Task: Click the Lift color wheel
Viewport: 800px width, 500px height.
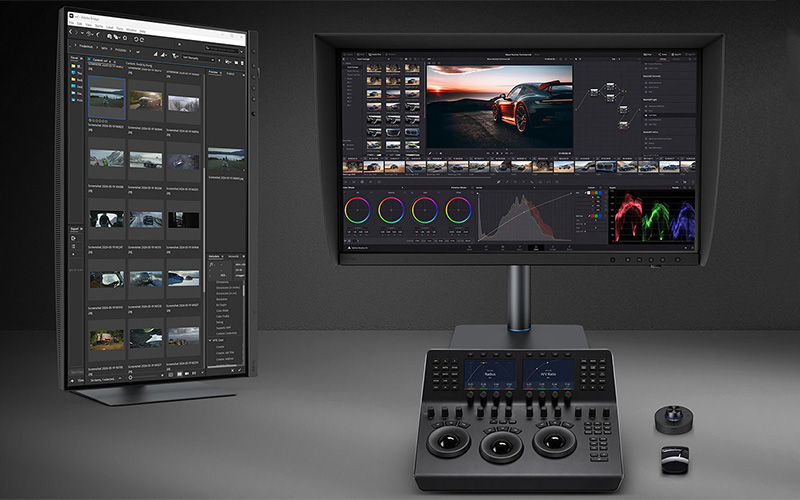Action: coord(357,210)
